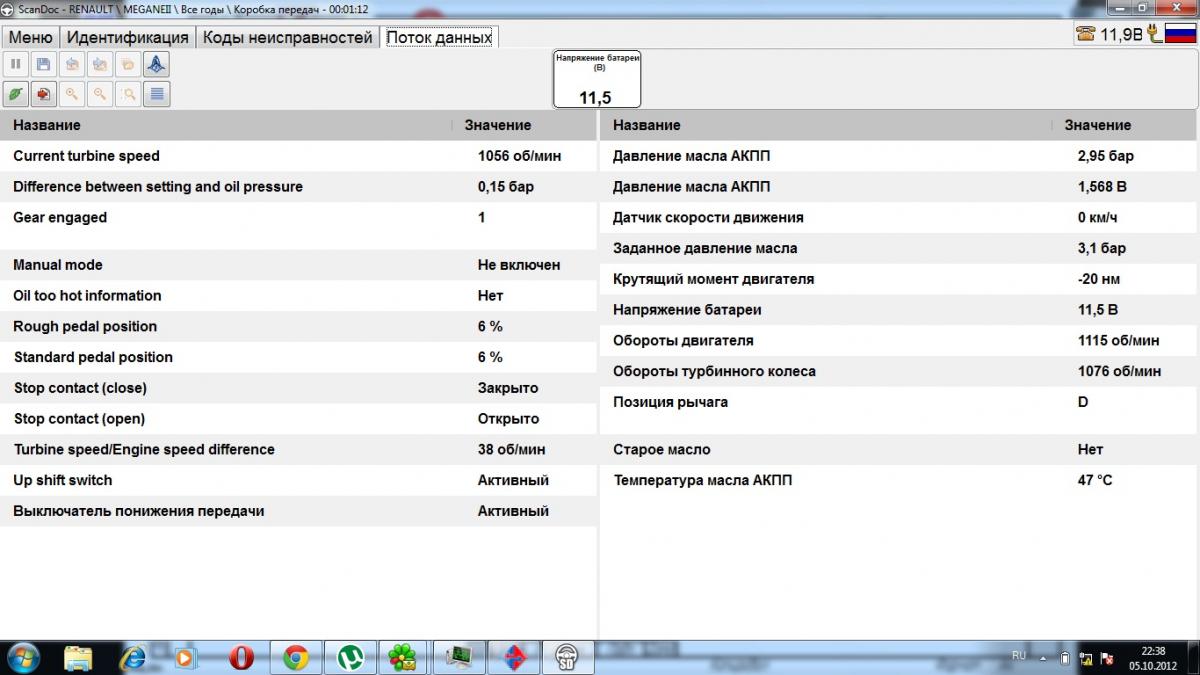Open ICQ green flower taskbar icon
1200x675 pixels.
tap(404, 657)
